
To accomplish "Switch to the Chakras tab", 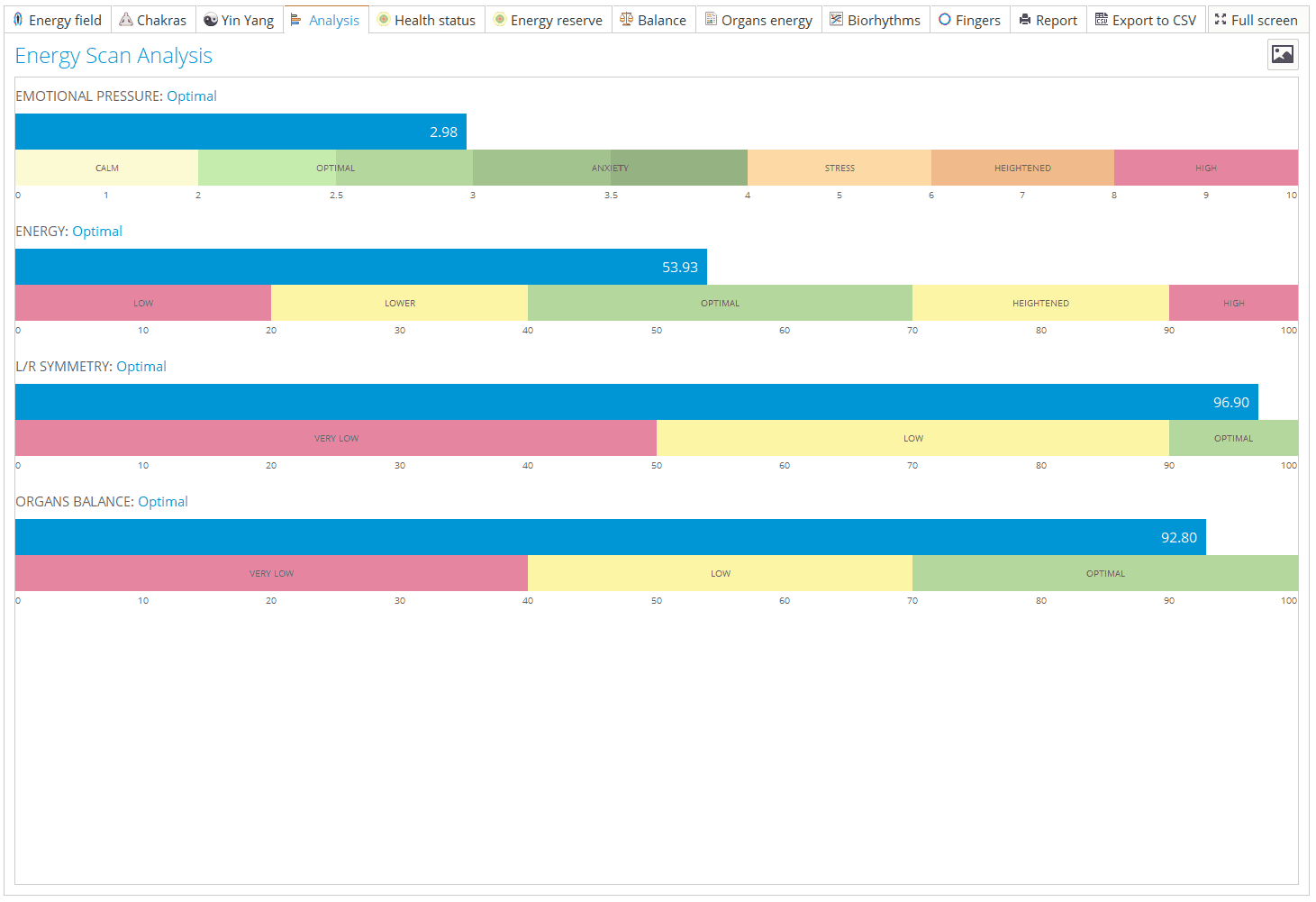I will tap(153, 20).
